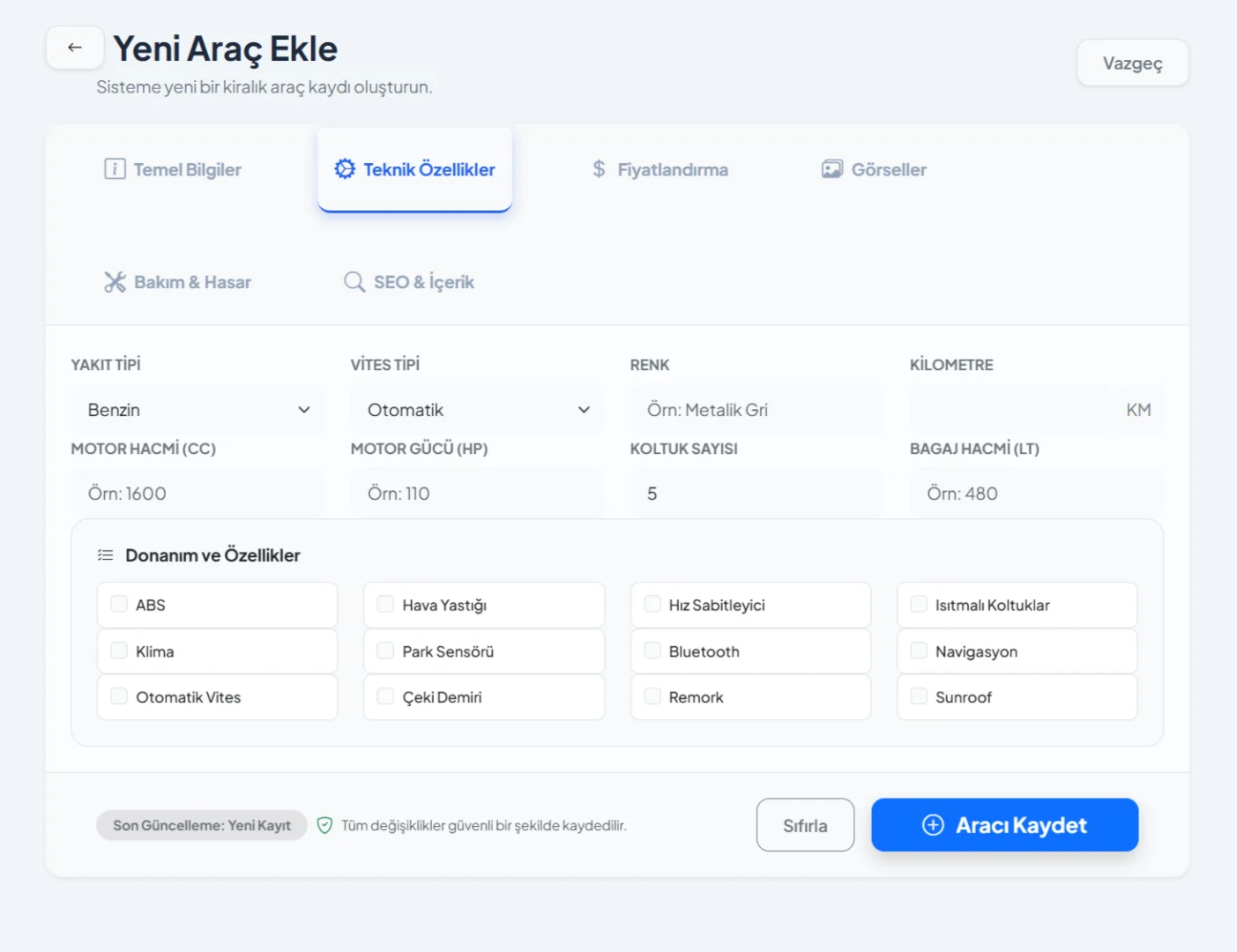
Task: Click the back arrow icon
Action: 75,48
